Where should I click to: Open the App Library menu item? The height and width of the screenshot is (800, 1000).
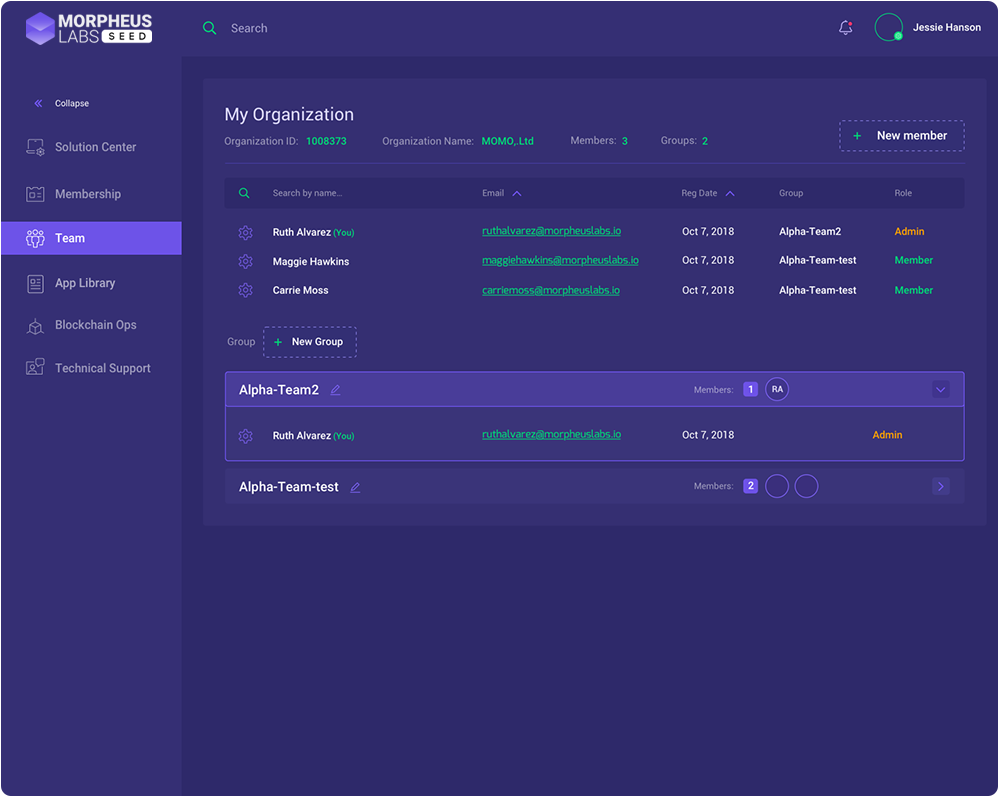[91, 284]
